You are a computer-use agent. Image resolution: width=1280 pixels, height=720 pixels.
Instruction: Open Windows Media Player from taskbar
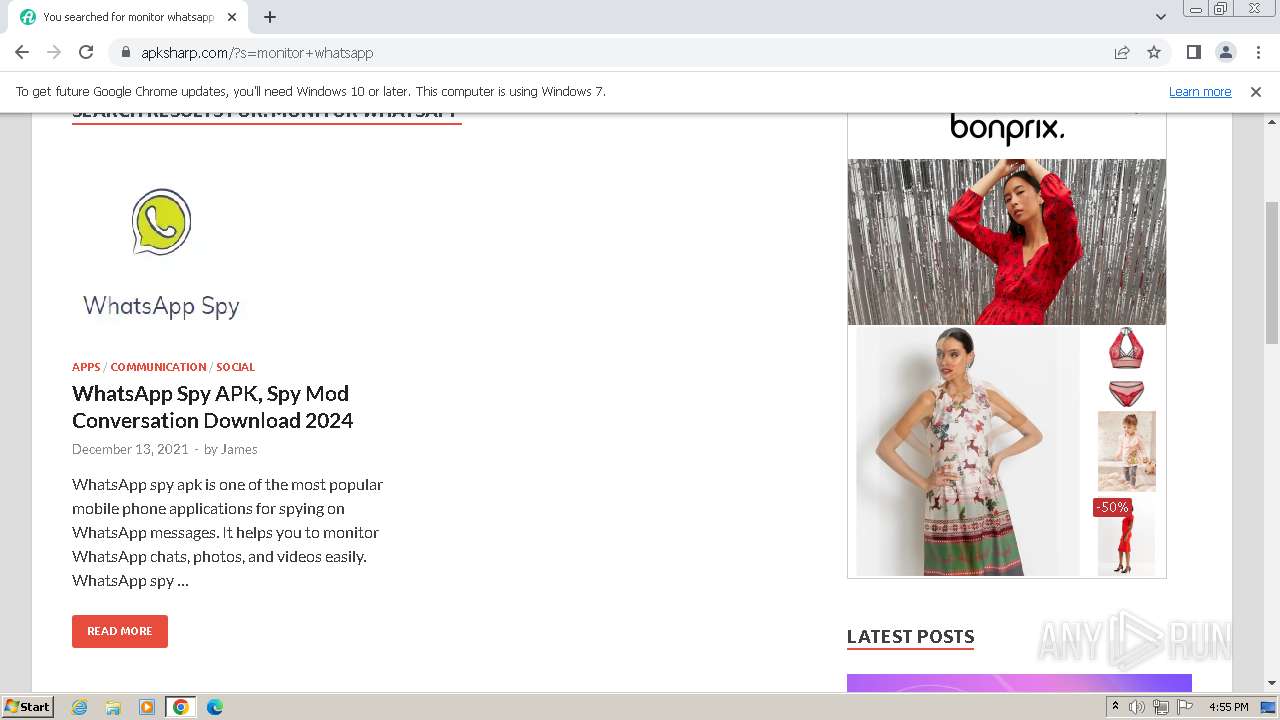point(147,707)
